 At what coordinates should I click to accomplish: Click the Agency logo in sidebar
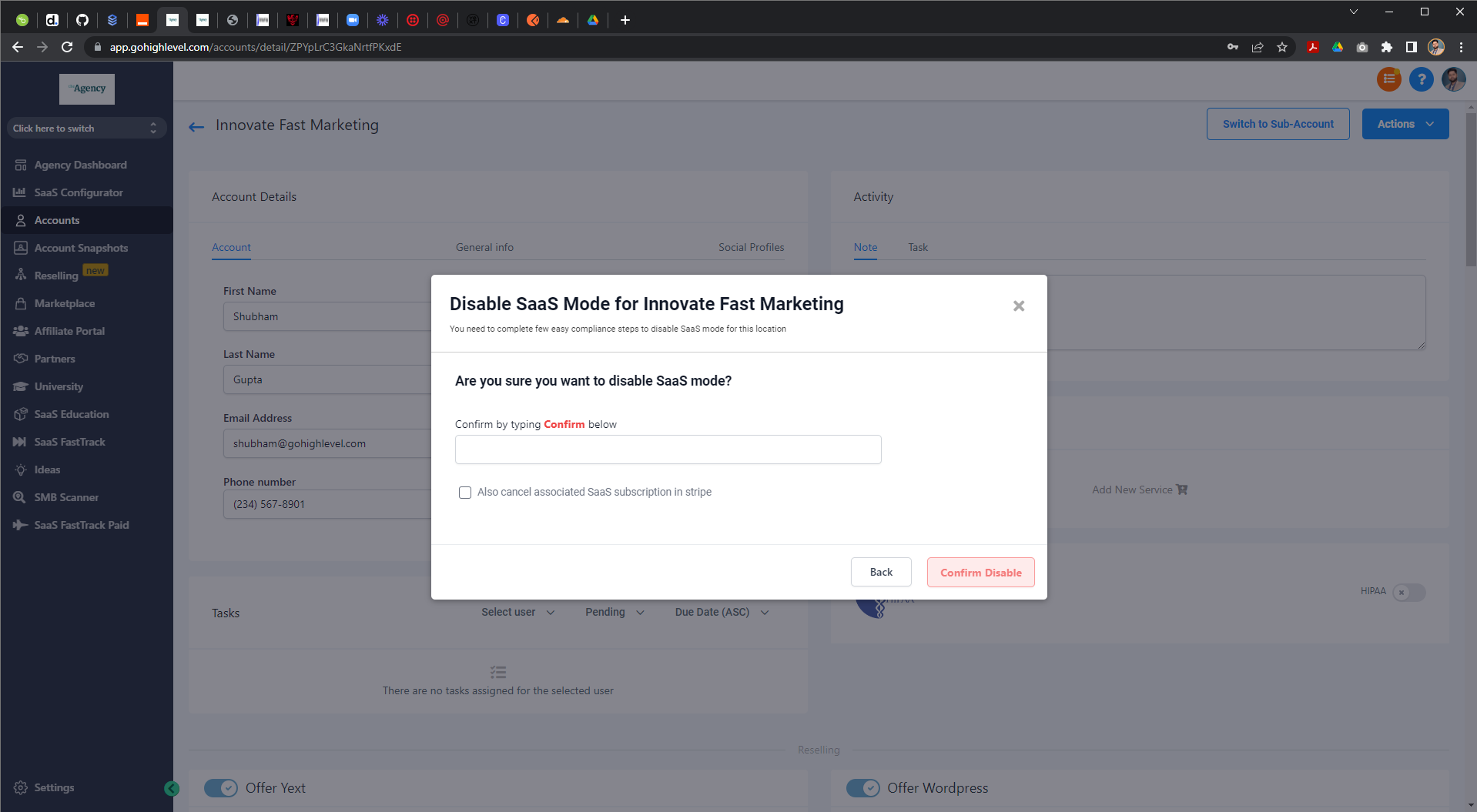click(x=87, y=89)
